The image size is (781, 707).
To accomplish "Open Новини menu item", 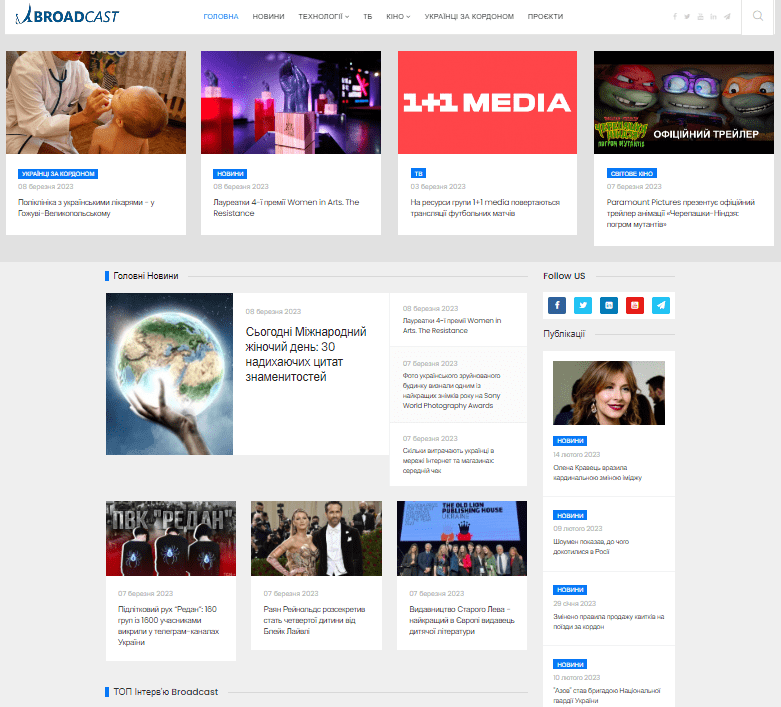I will click(x=268, y=16).
